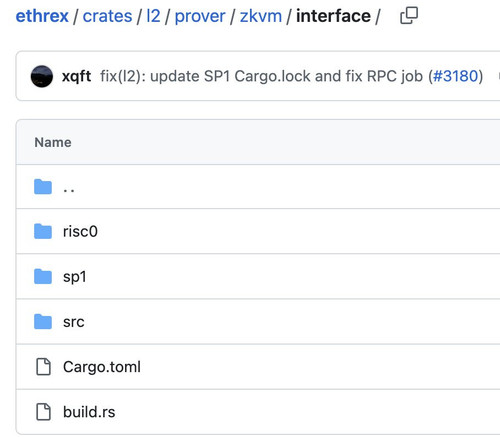Open the xqft author avatar
500x437 pixels.
42,76
